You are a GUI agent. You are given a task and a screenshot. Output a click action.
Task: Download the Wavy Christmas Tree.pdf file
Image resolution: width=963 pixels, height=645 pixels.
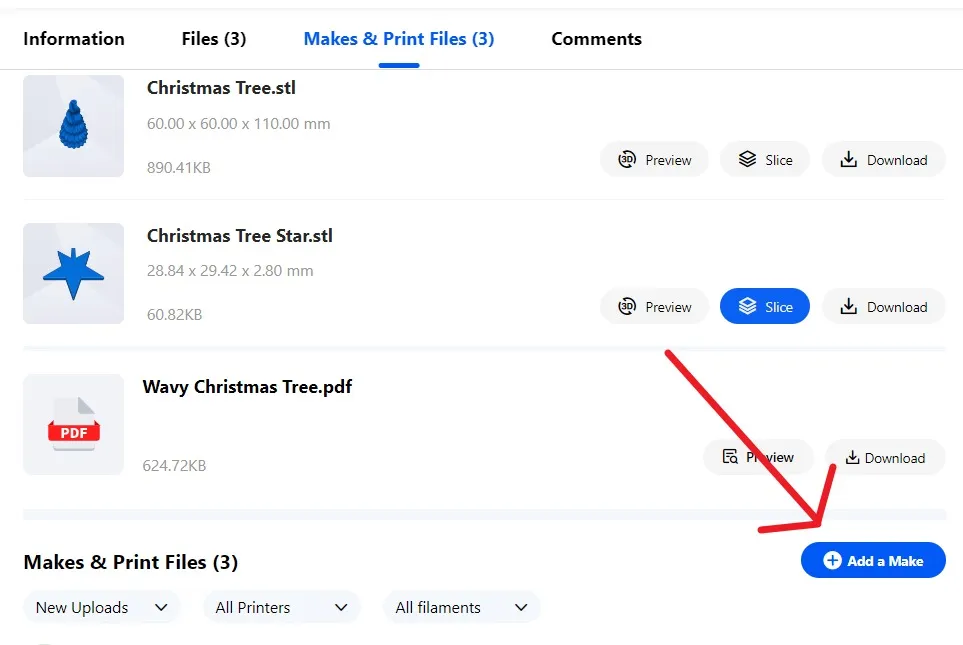(885, 457)
